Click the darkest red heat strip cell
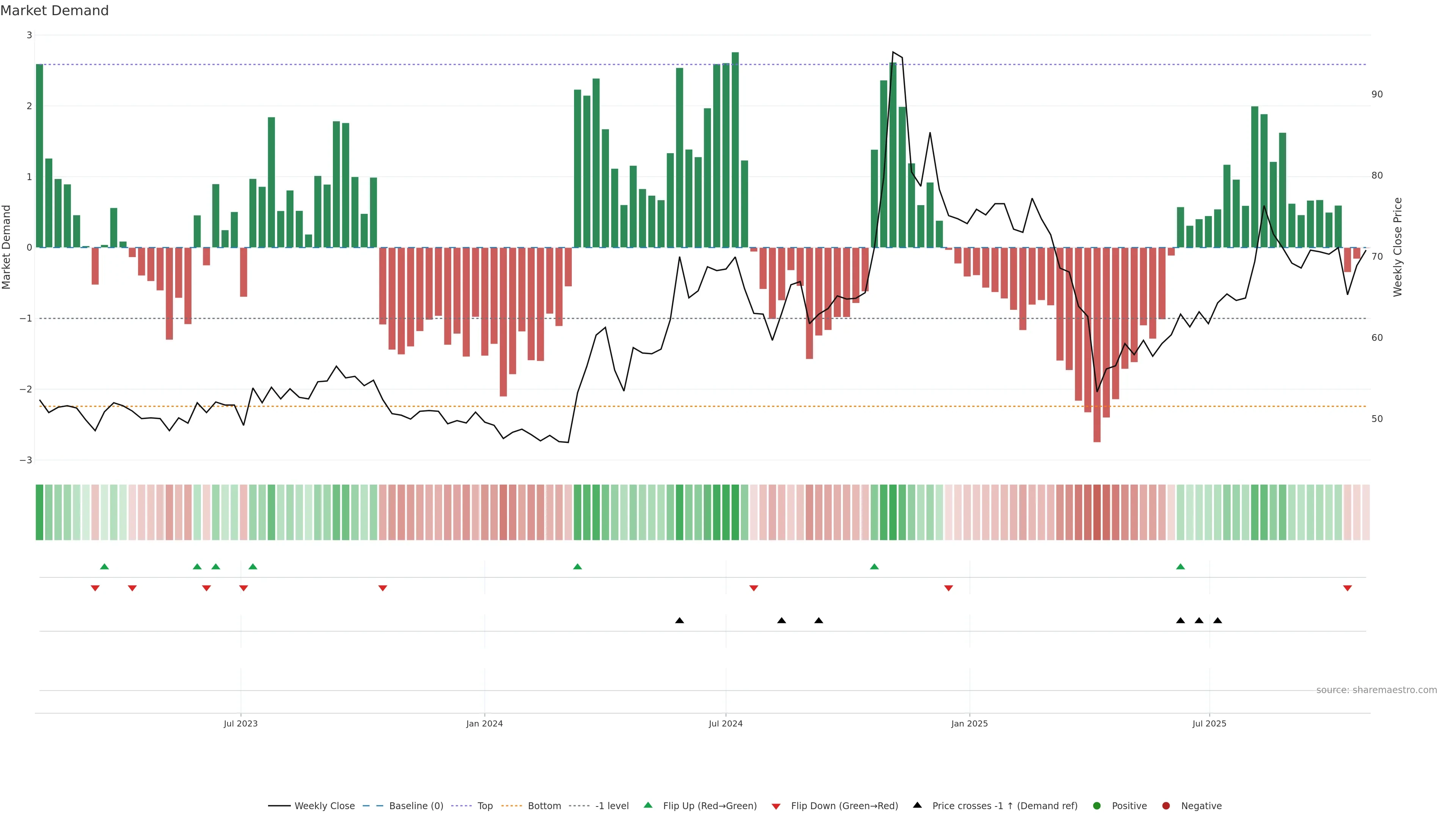 tap(1097, 512)
